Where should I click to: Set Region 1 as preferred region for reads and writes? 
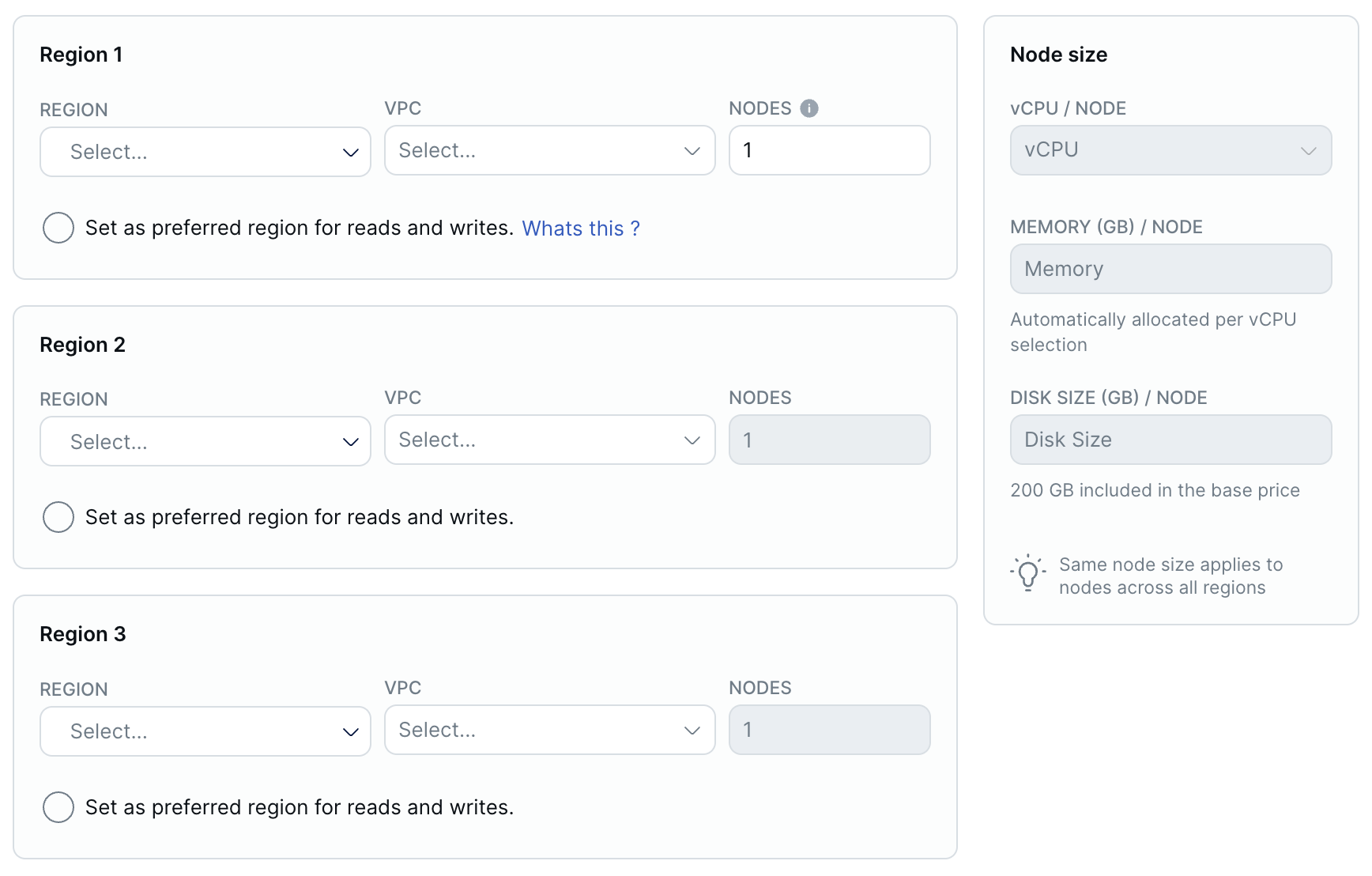point(58,228)
